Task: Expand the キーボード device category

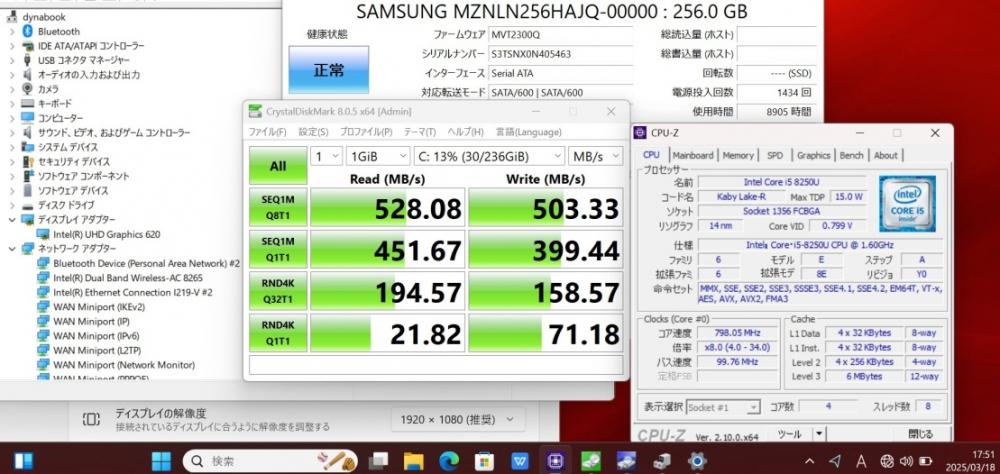Action: (x=12, y=103)
